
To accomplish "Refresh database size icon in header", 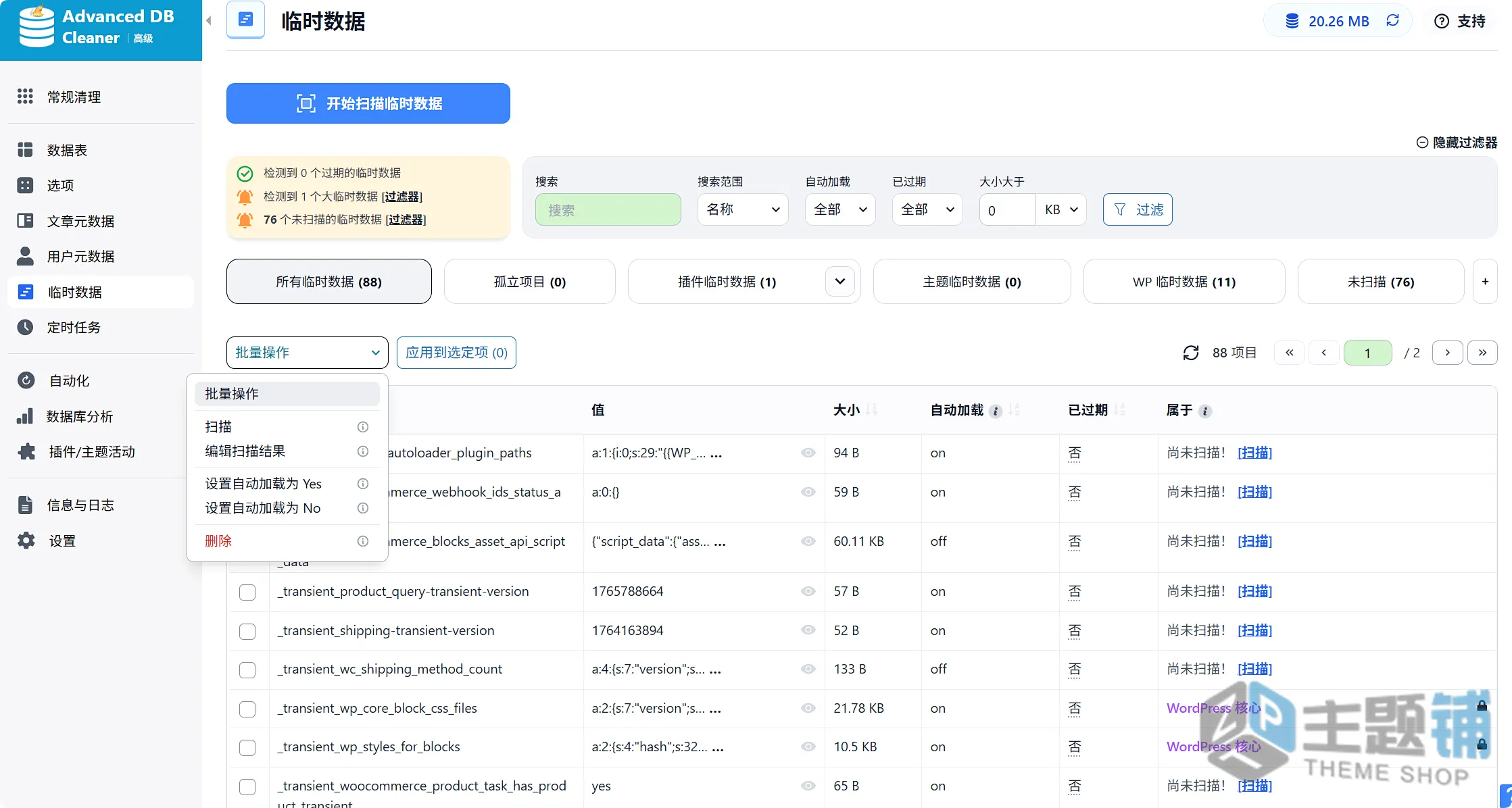I will pos(1393,20).
